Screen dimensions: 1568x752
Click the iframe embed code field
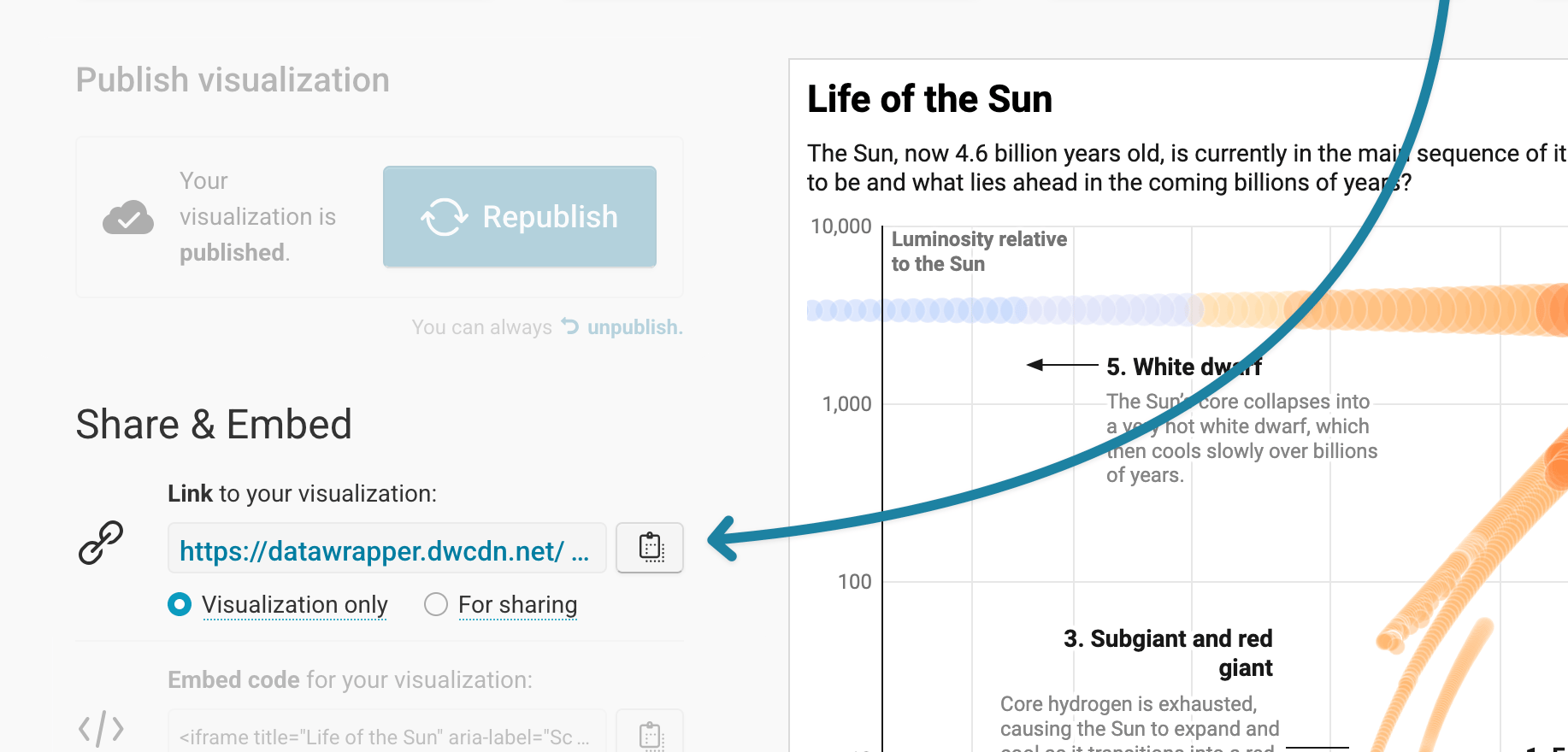386,736
